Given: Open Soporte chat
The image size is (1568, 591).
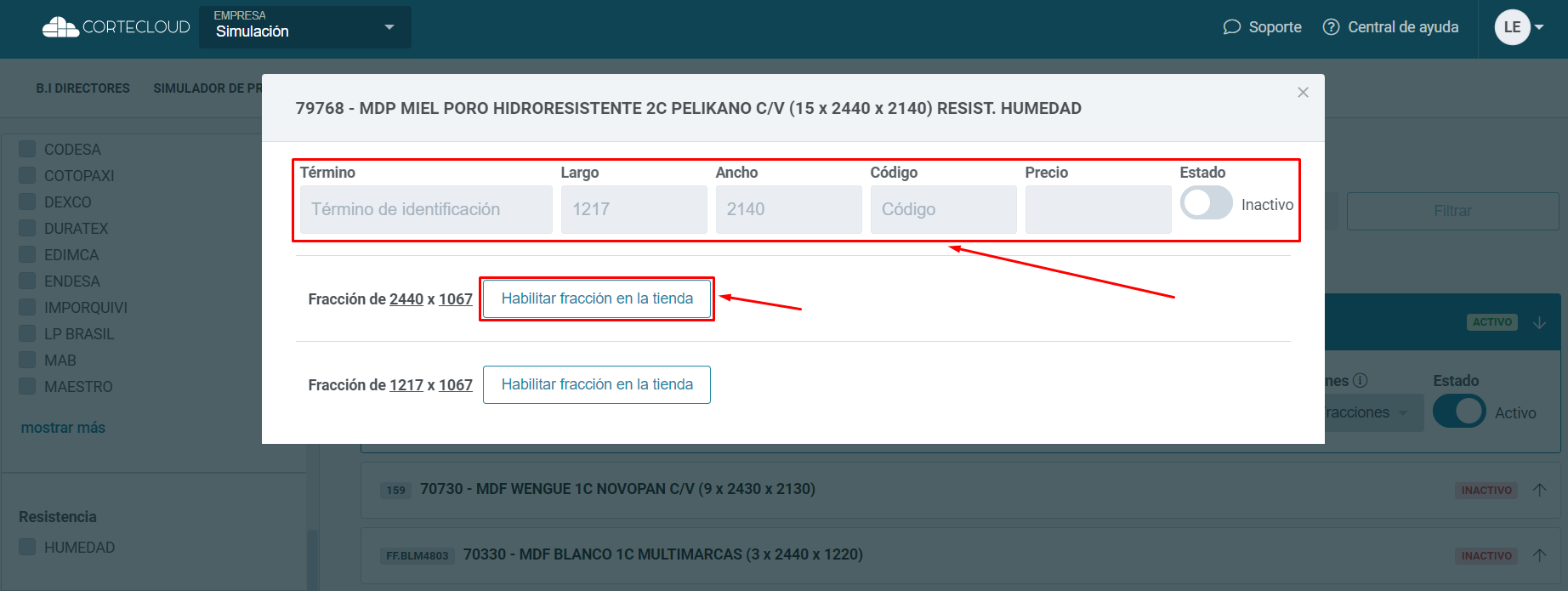Looking at the screenshot, I should coord(1262,27).
